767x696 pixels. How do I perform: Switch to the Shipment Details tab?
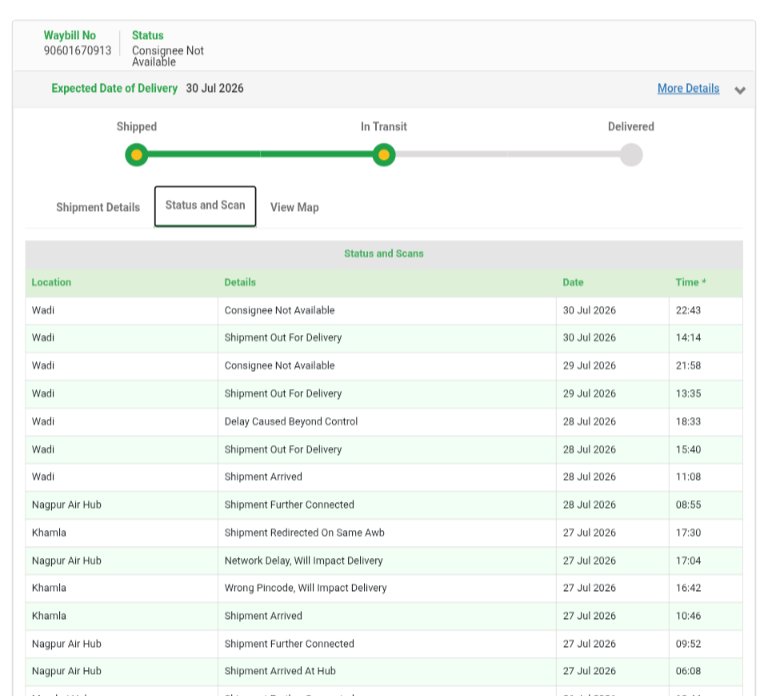coord(98,207)
